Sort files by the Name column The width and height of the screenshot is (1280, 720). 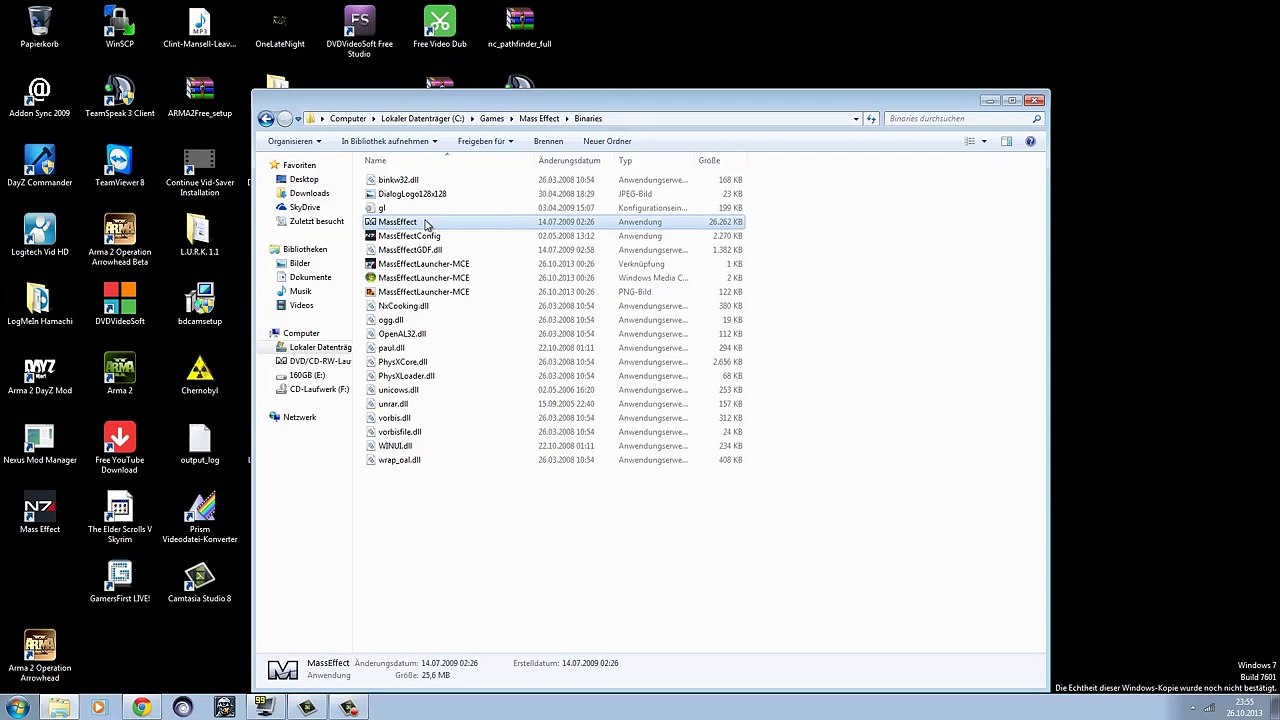click(449, 160)
